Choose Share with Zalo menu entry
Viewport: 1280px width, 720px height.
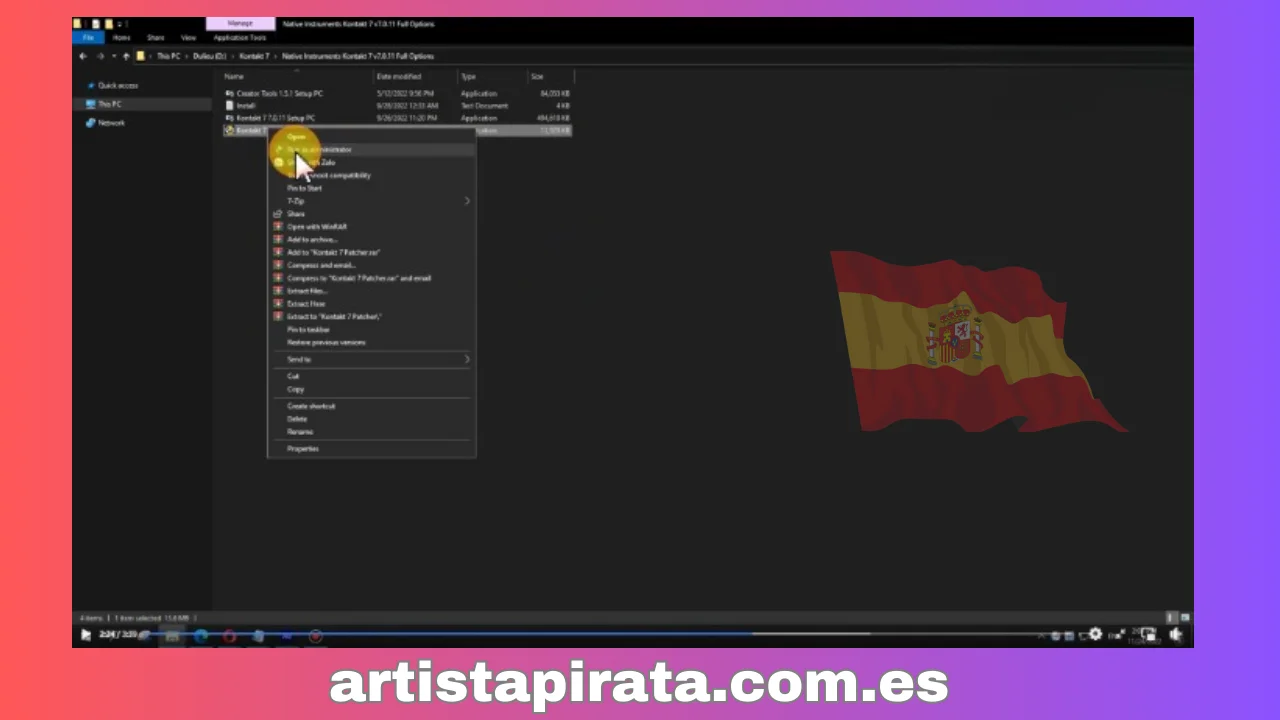click(x=372, y=162)
